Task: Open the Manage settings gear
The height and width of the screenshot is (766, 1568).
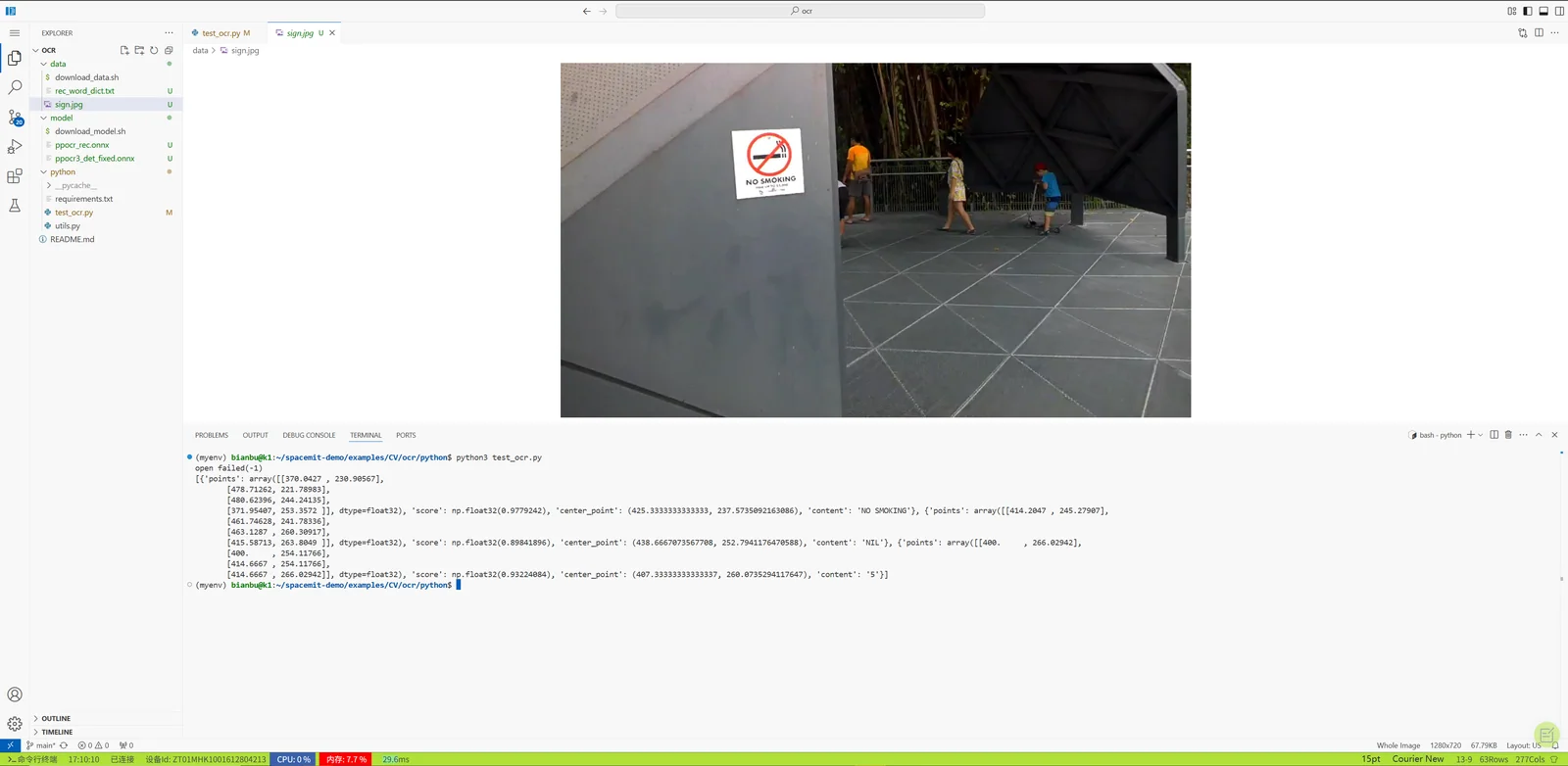Action: pyautogui.click(x=15, y=724)
